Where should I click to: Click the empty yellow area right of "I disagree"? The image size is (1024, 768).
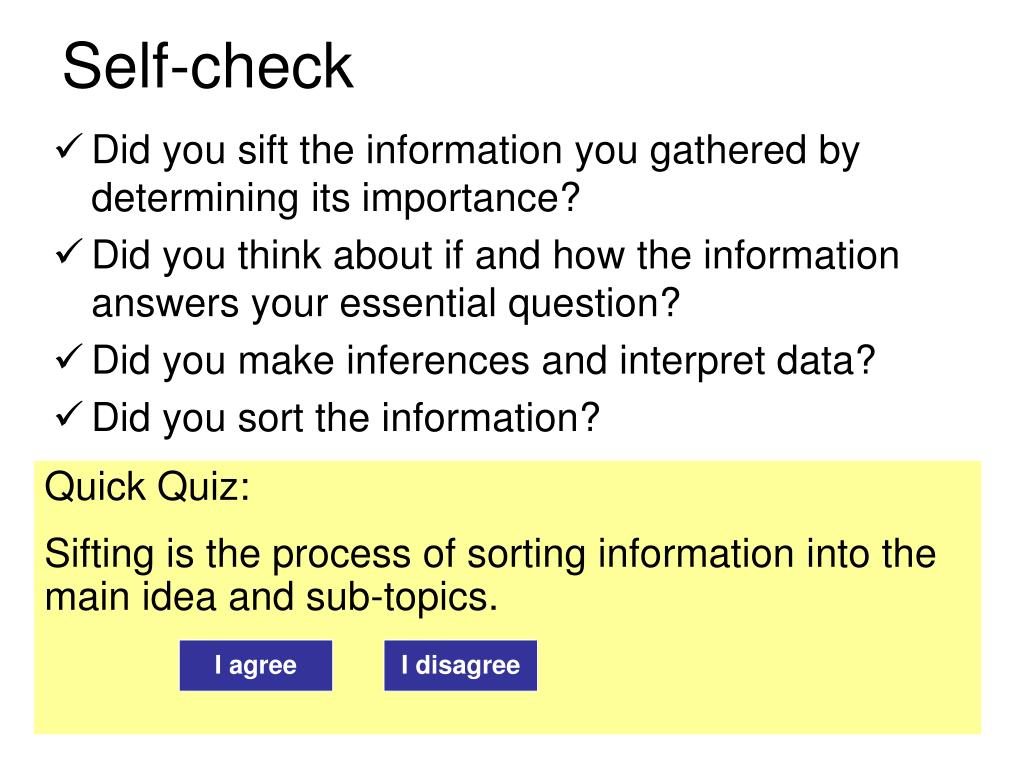(758, 666)
